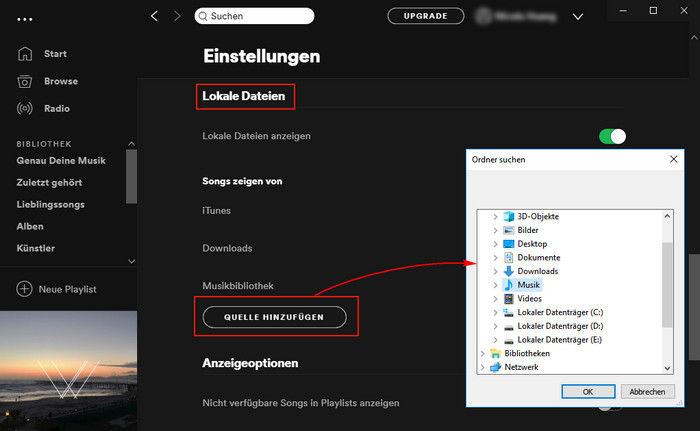Click the Suchen search field
Image resolution: width=700 pixels, height=431 pixels.
[254, 16]
